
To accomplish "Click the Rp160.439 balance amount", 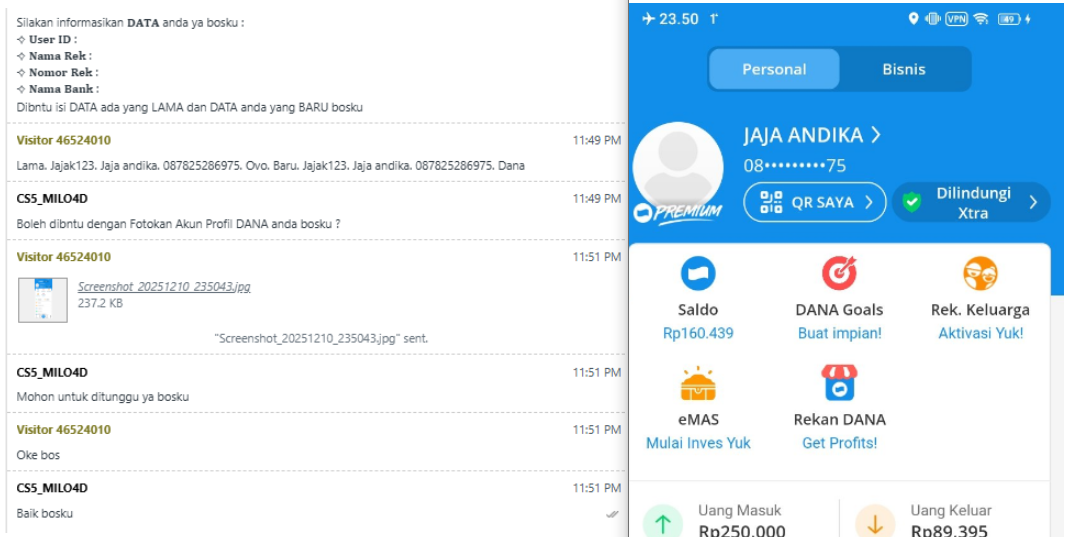I will pyautogui.click(x=698, y=333).
